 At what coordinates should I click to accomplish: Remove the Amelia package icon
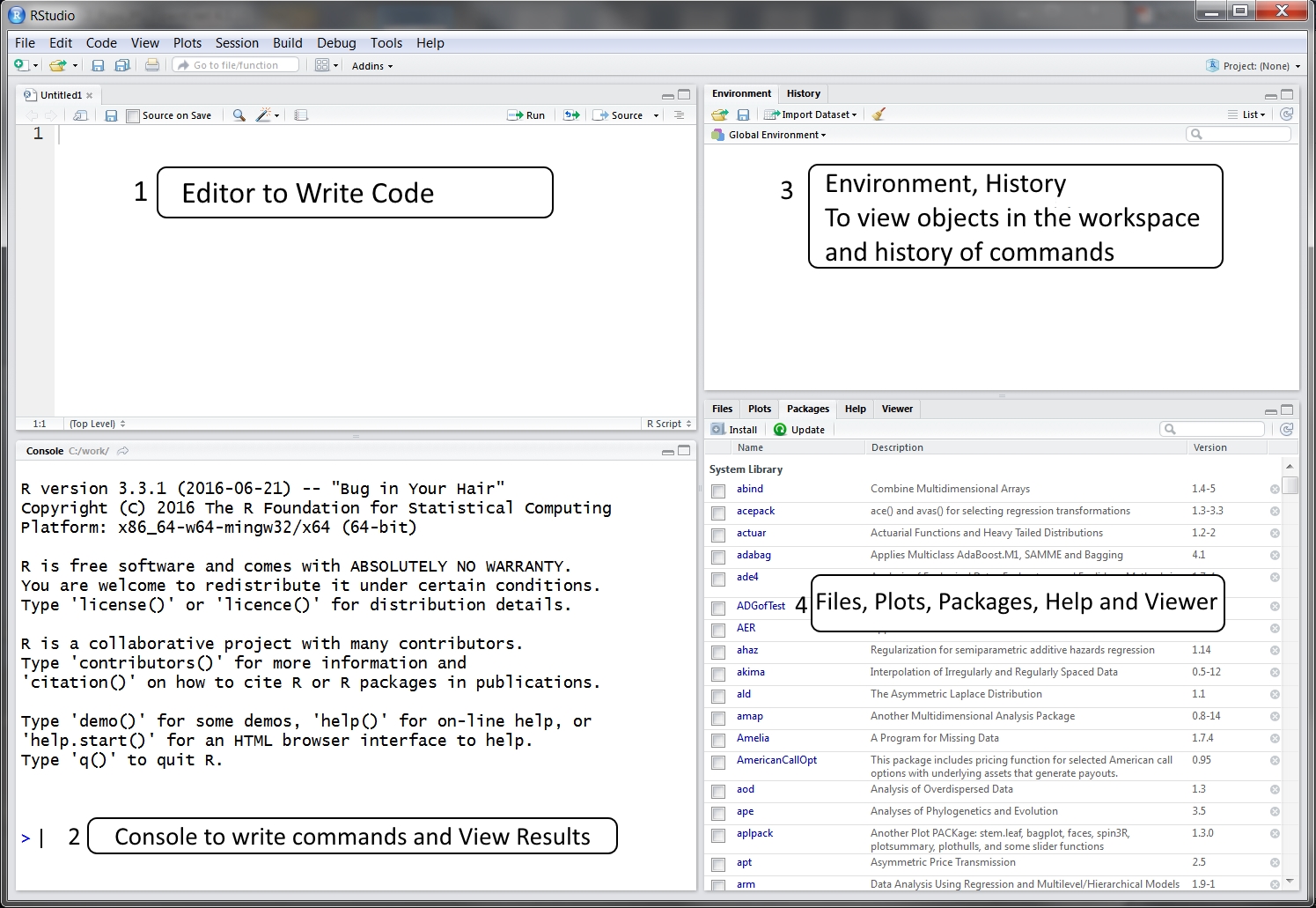(1275, 739)
